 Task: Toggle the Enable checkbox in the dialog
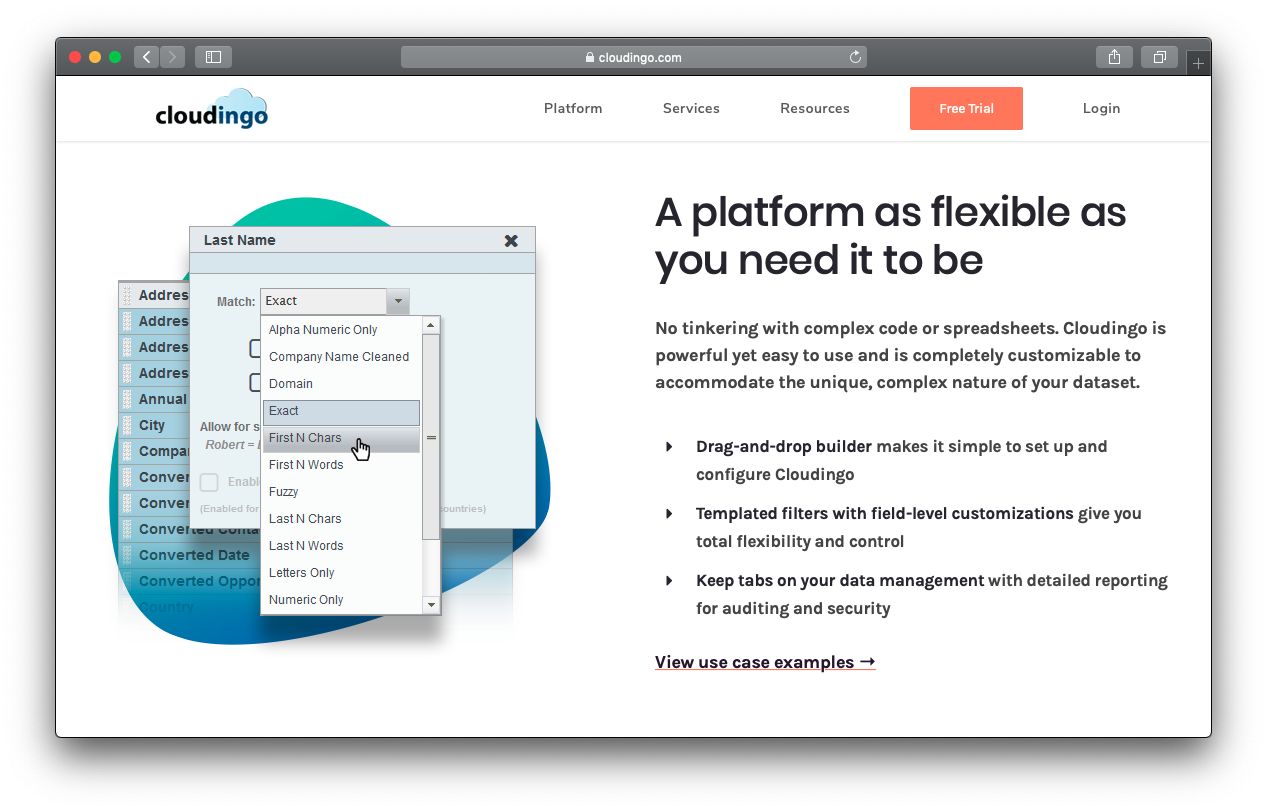(x=209, y=482)
